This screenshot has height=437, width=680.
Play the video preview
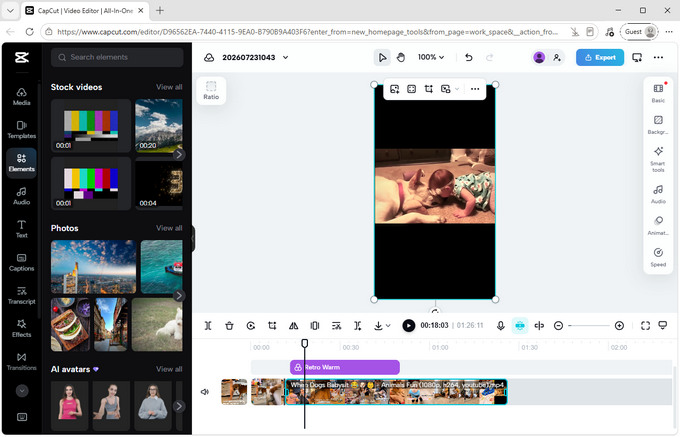pos(409,326)
